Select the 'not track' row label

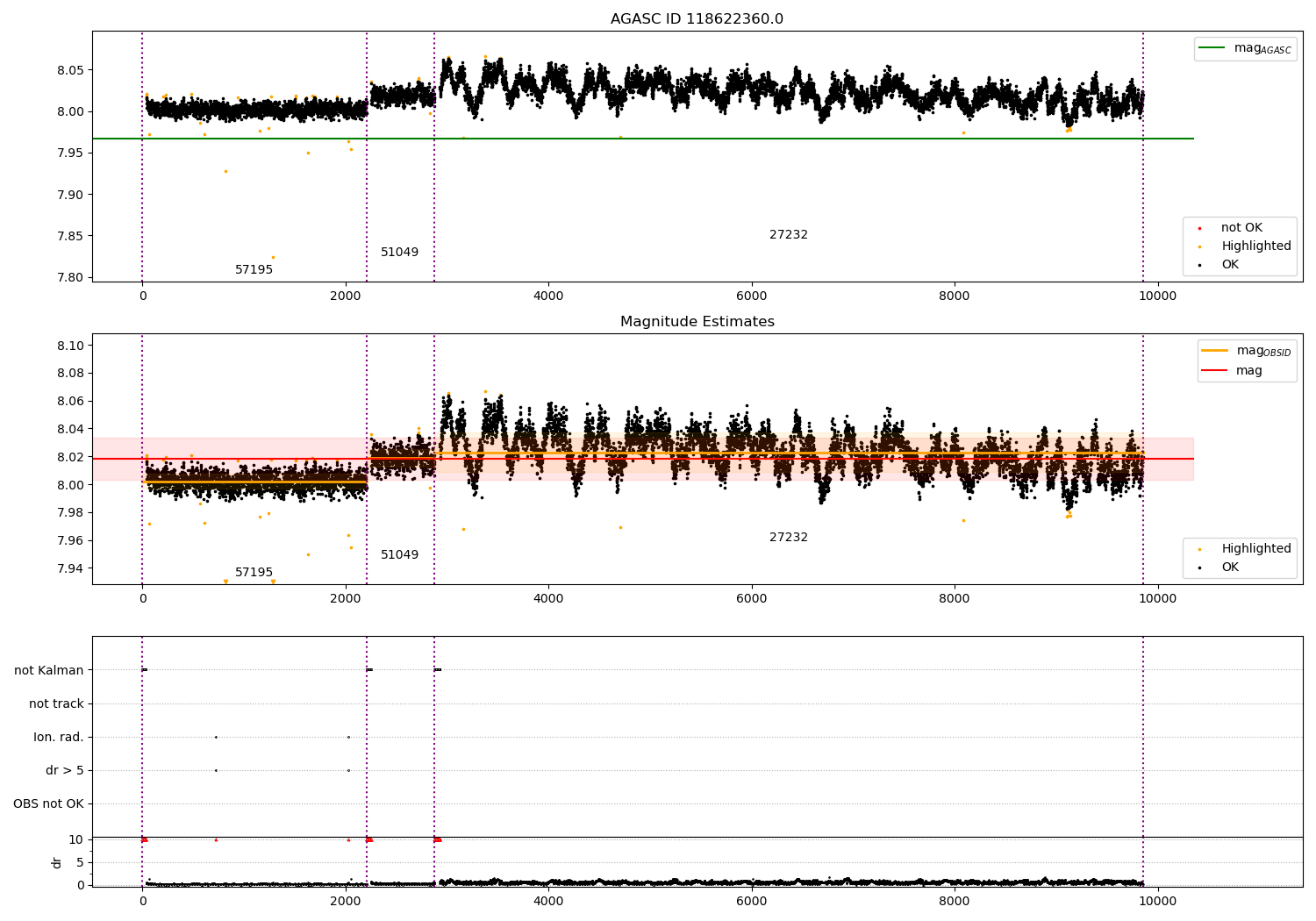coord(56,704)
